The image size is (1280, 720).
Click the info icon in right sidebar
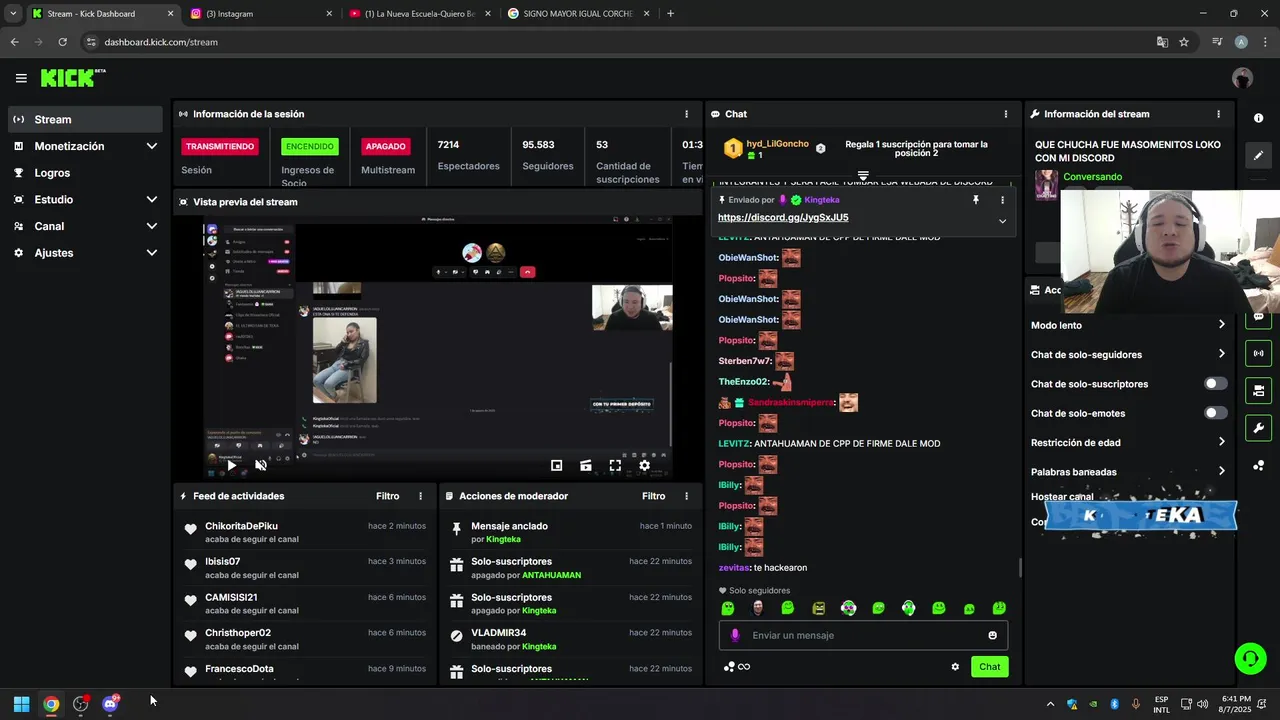[1258, 118]
